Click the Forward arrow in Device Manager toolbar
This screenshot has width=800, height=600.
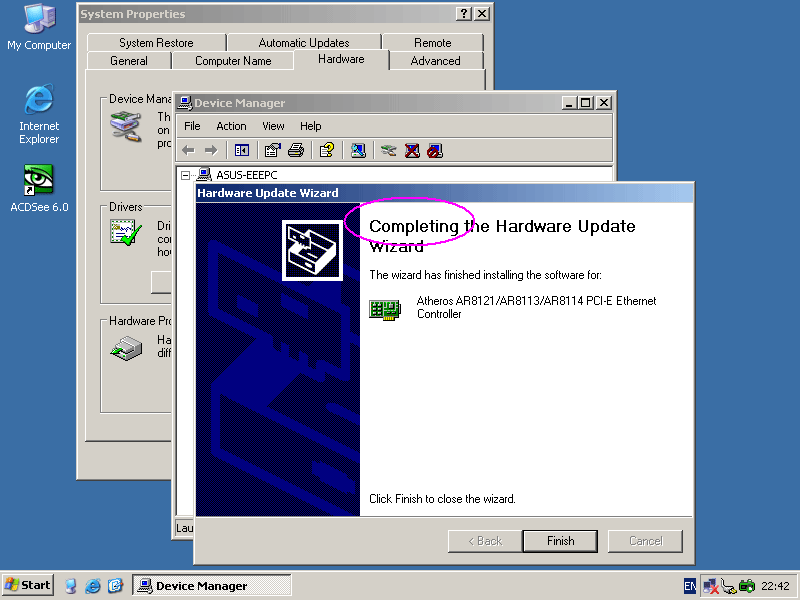pos(211,151)
